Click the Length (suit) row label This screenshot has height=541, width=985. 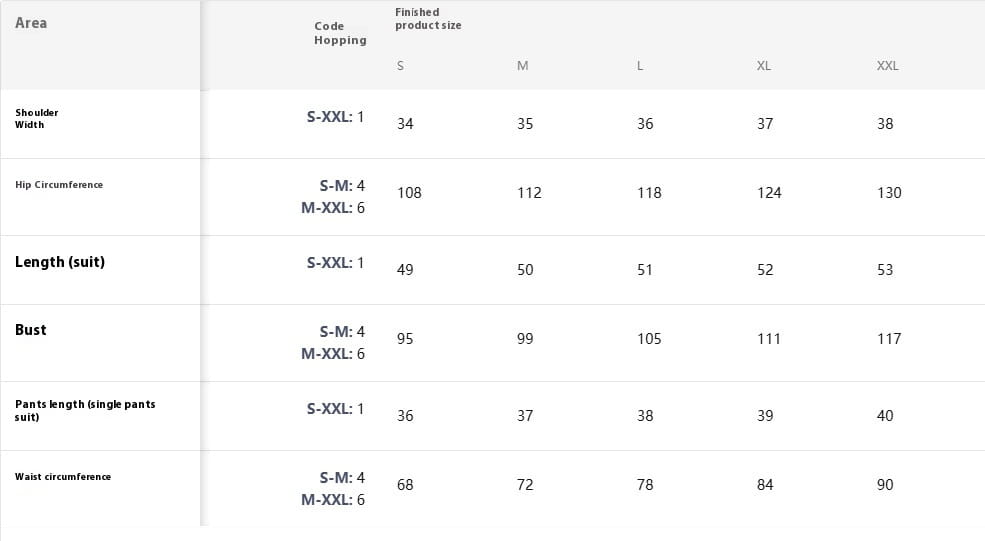pyautogui.click(x=60, y=262)
